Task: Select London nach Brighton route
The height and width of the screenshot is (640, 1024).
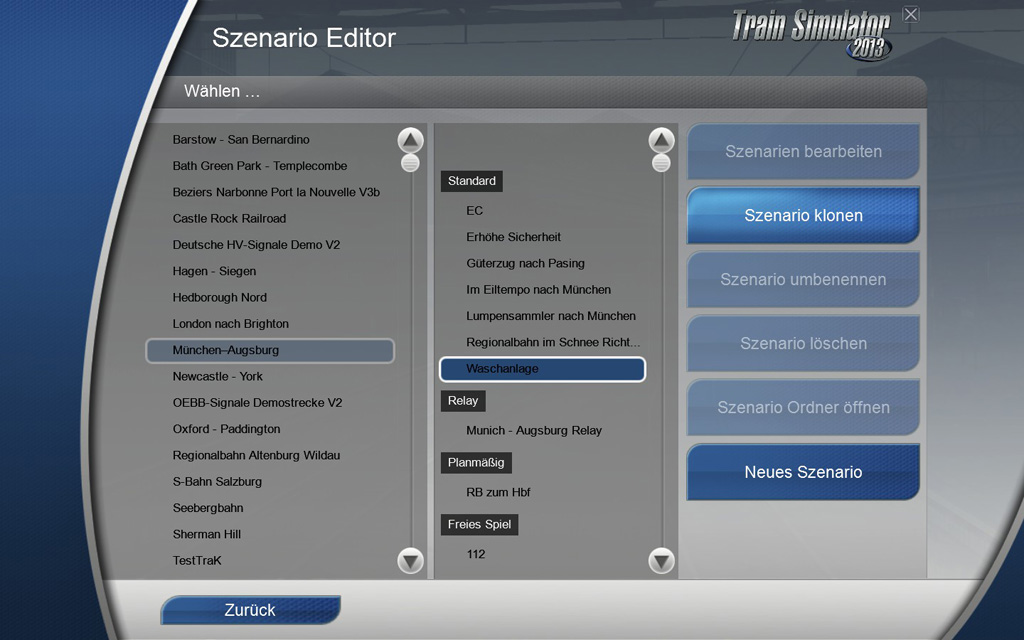Action: tap(231, 324)
